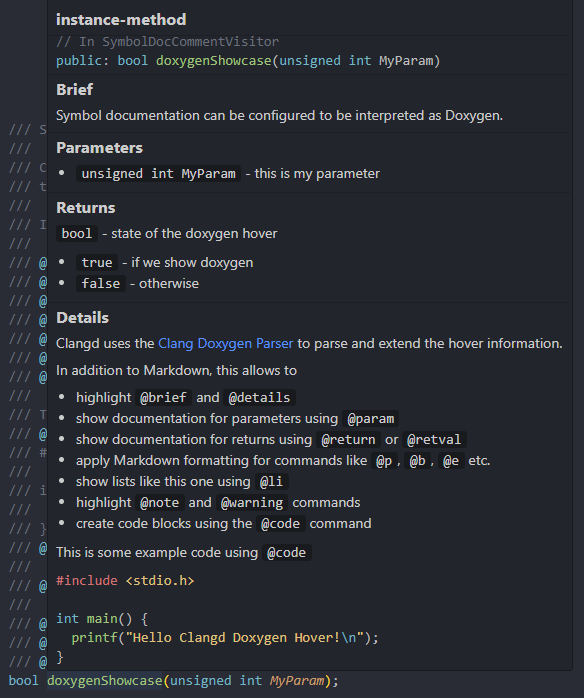Click "state of the doxygen hover" text
The width and height of the screenshot is (584, 698).
click(x=194, y=233)
